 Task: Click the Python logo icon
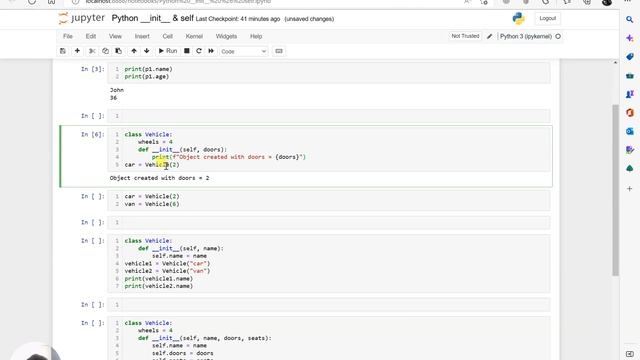tap(518, 18)
